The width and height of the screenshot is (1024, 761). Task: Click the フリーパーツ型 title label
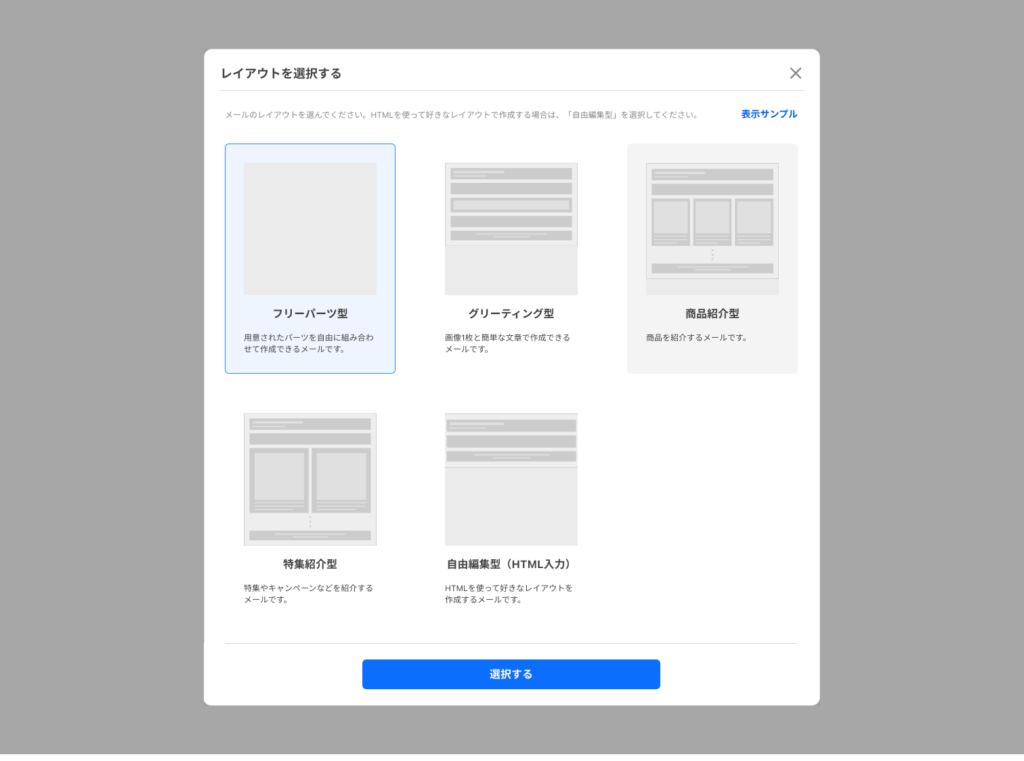[310, 314]
